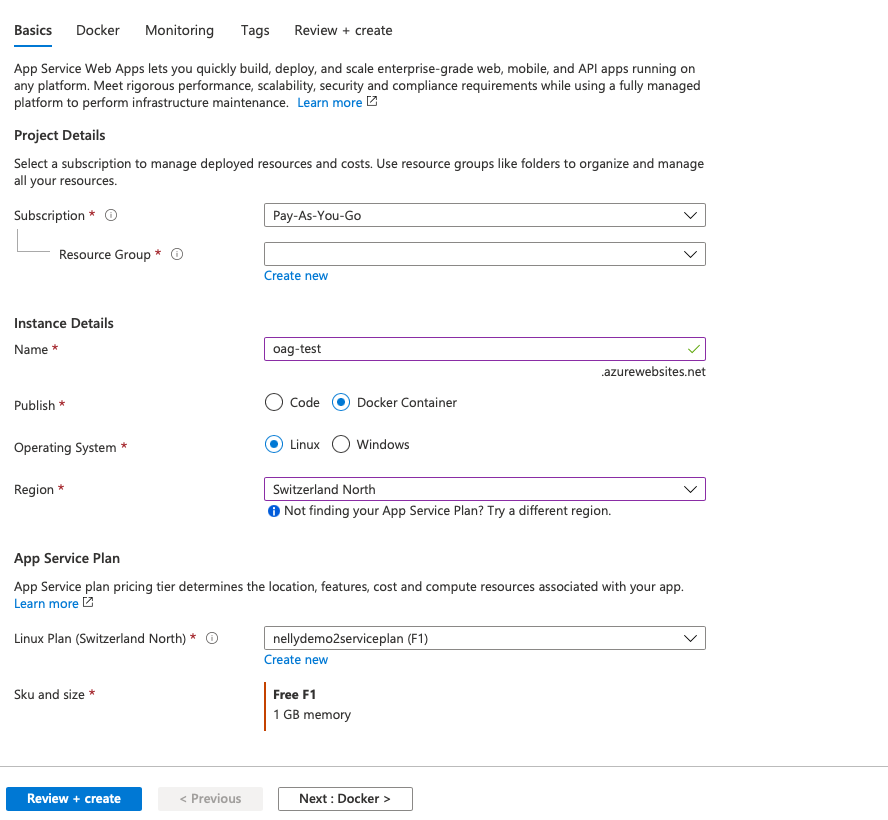Choose Windows as the operating system
Viewport: 888px width, 820px height.
[341, 444]
